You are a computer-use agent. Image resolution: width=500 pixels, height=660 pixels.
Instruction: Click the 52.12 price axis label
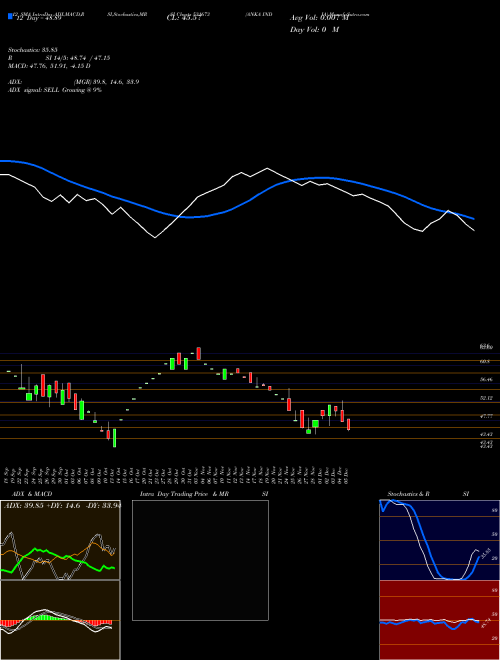486,398
